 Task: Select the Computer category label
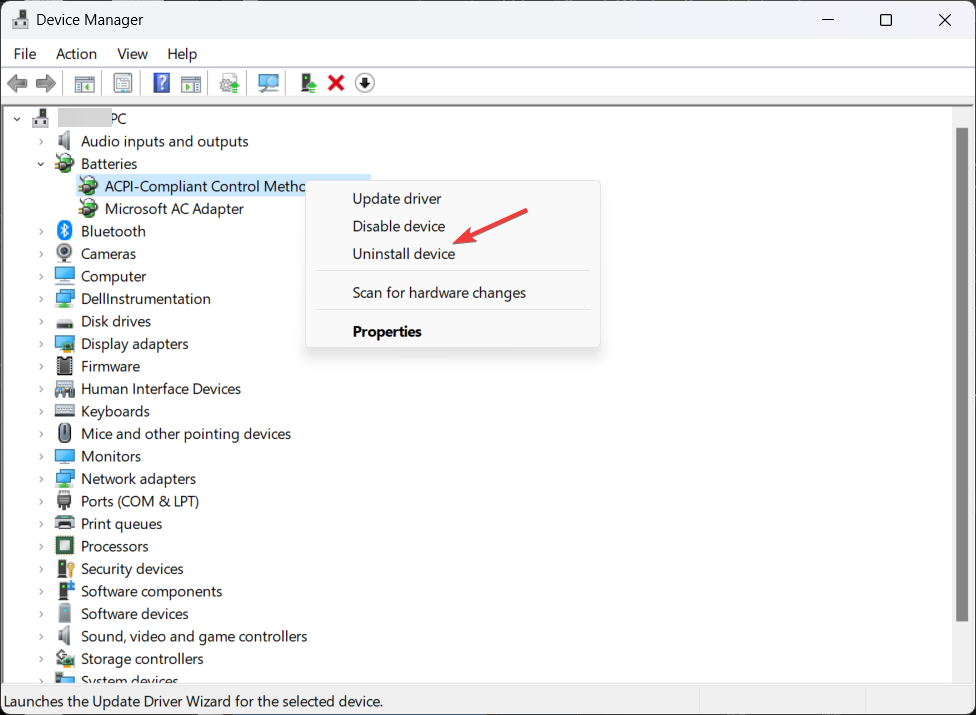(113, 276)
